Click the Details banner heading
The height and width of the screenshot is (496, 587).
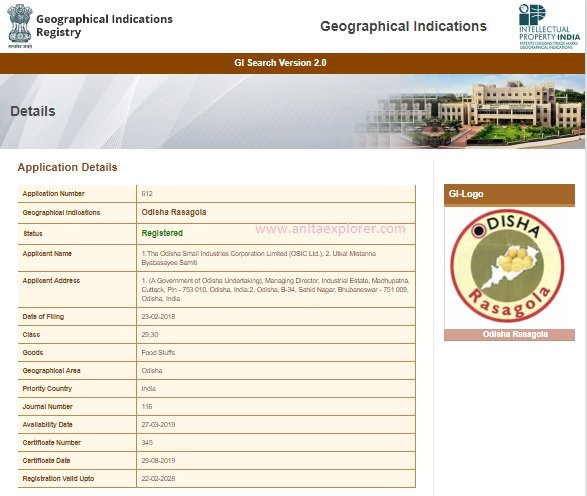point(33,111)
